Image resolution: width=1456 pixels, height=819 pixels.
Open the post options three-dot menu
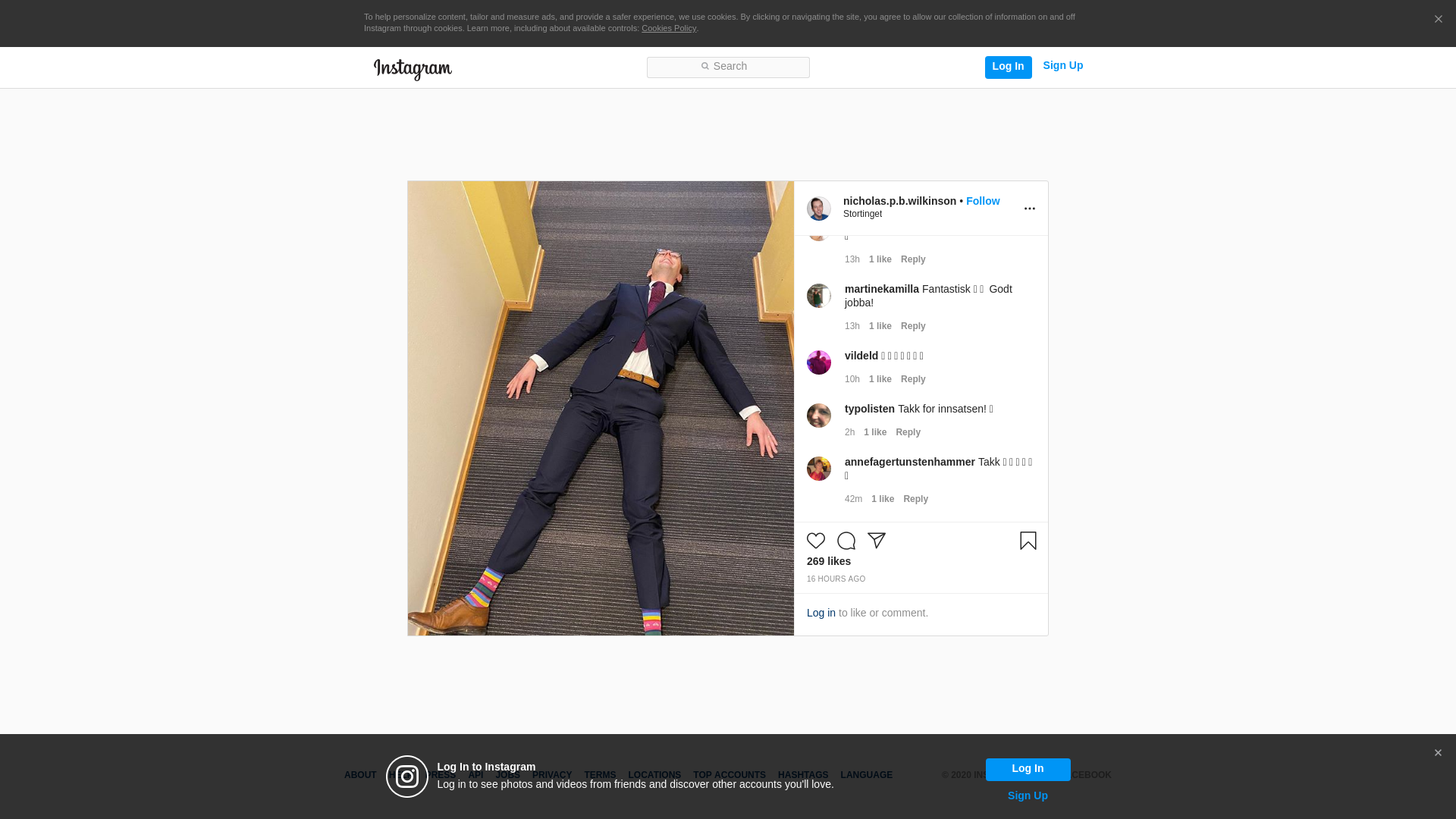(1029, 209)
